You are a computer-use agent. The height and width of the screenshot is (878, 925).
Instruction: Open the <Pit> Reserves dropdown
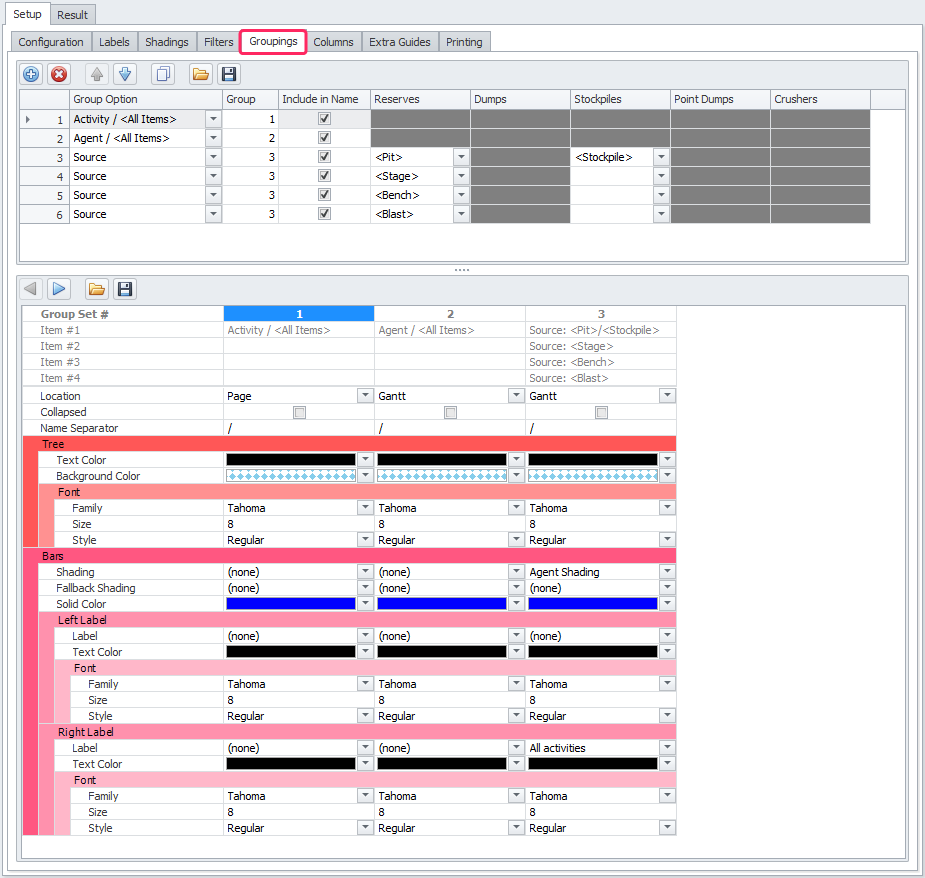[x=460, y=157]
